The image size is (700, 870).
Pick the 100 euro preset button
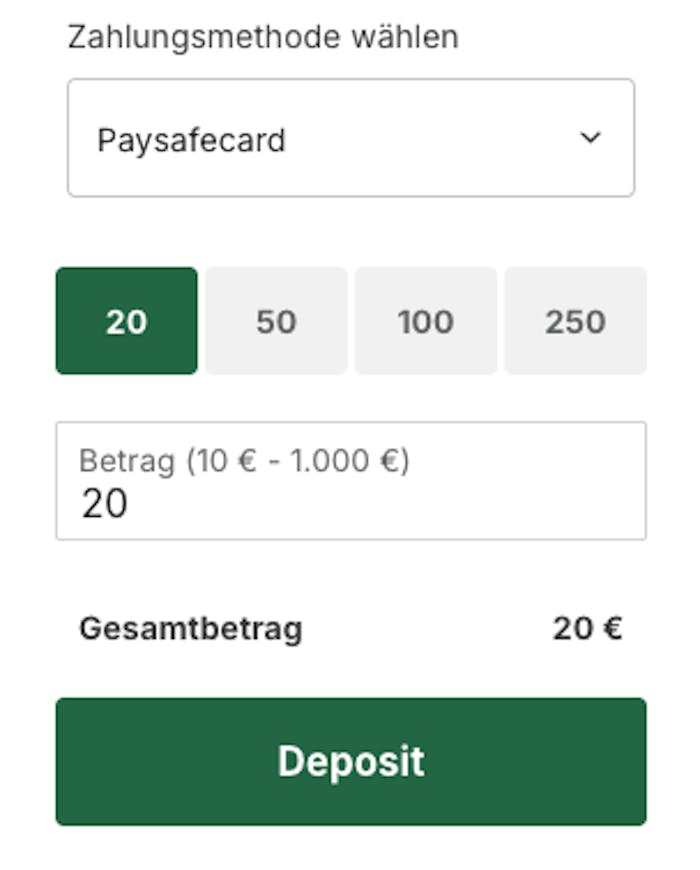point(425,321)
